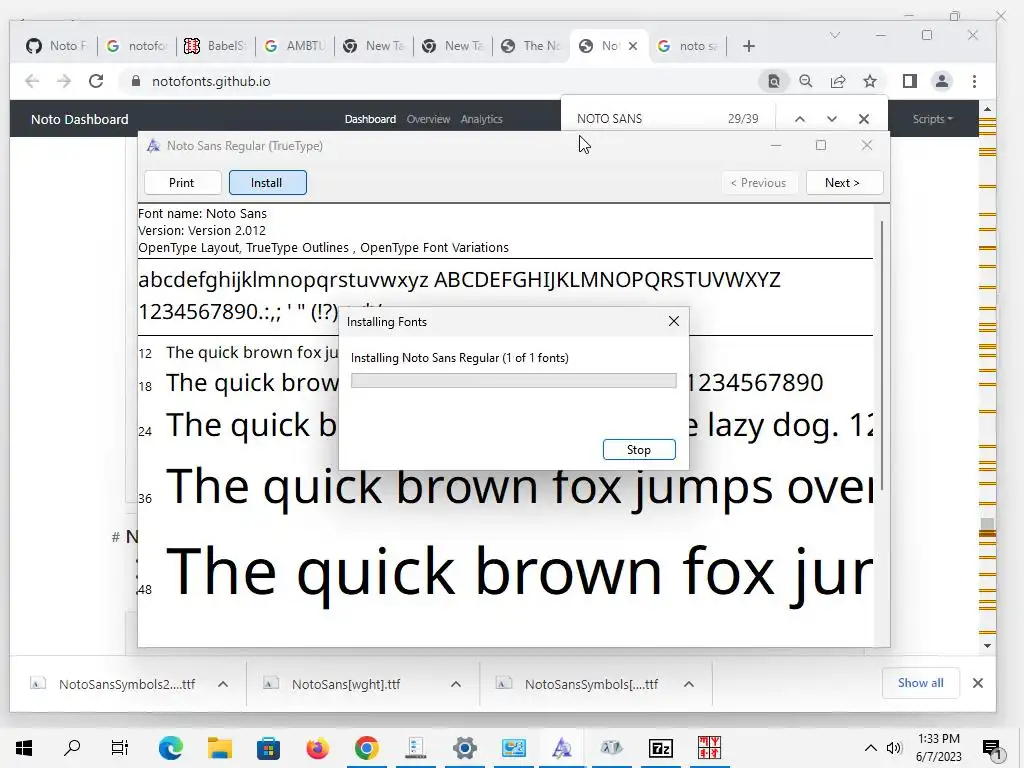
Task: Open the Windows Start menu
Action: (x=24, y=748)
